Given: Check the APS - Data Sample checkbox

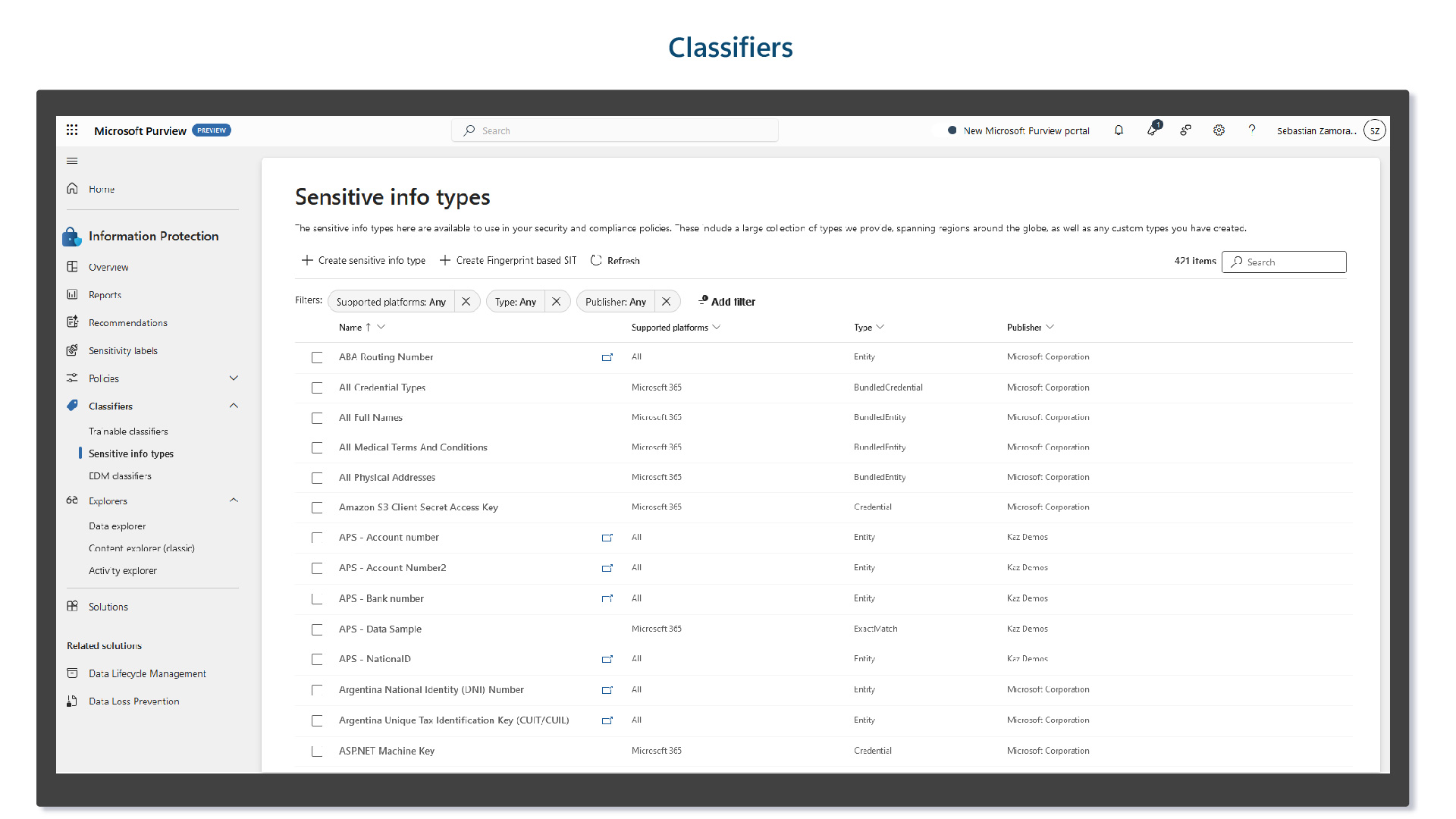Looking at the screenshot, I should (x=317, y=629).
